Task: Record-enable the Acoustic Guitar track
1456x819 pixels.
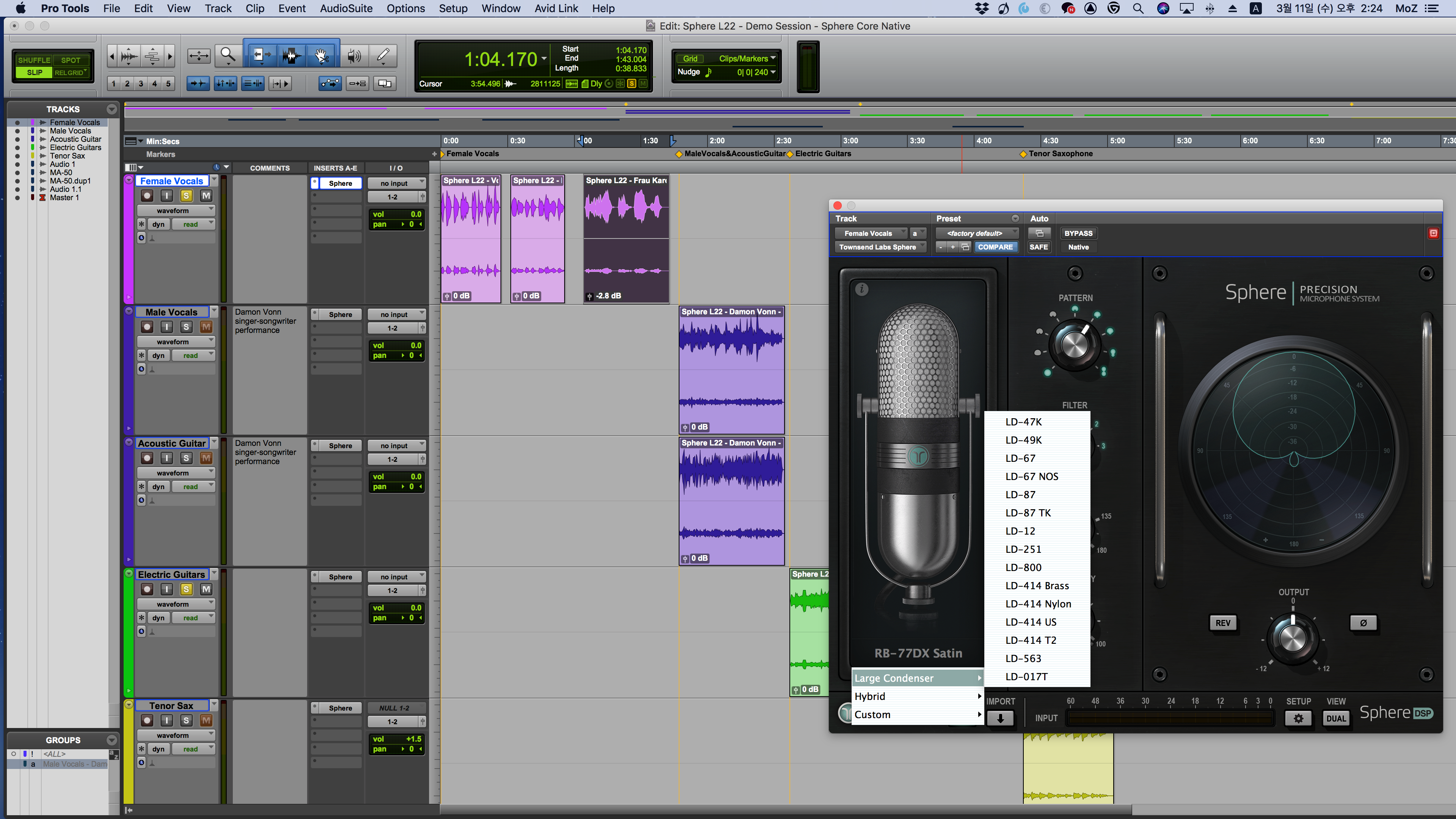Action: (147, 458)
